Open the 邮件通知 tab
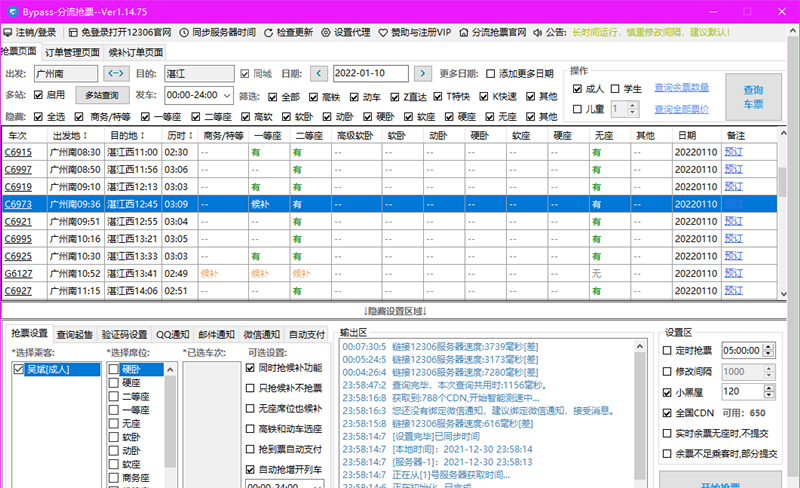800x488 pixels. pyautogui.click(x=216, y=335)
